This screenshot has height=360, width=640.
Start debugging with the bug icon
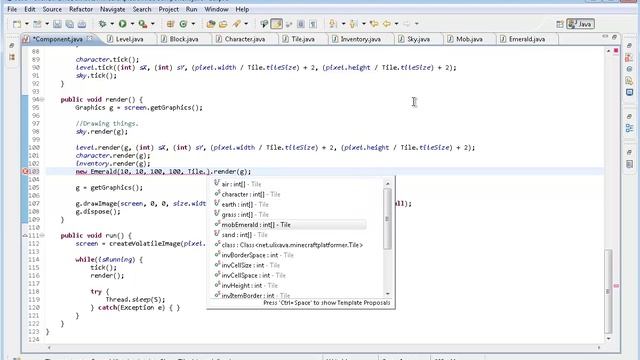tap(102, 24)
